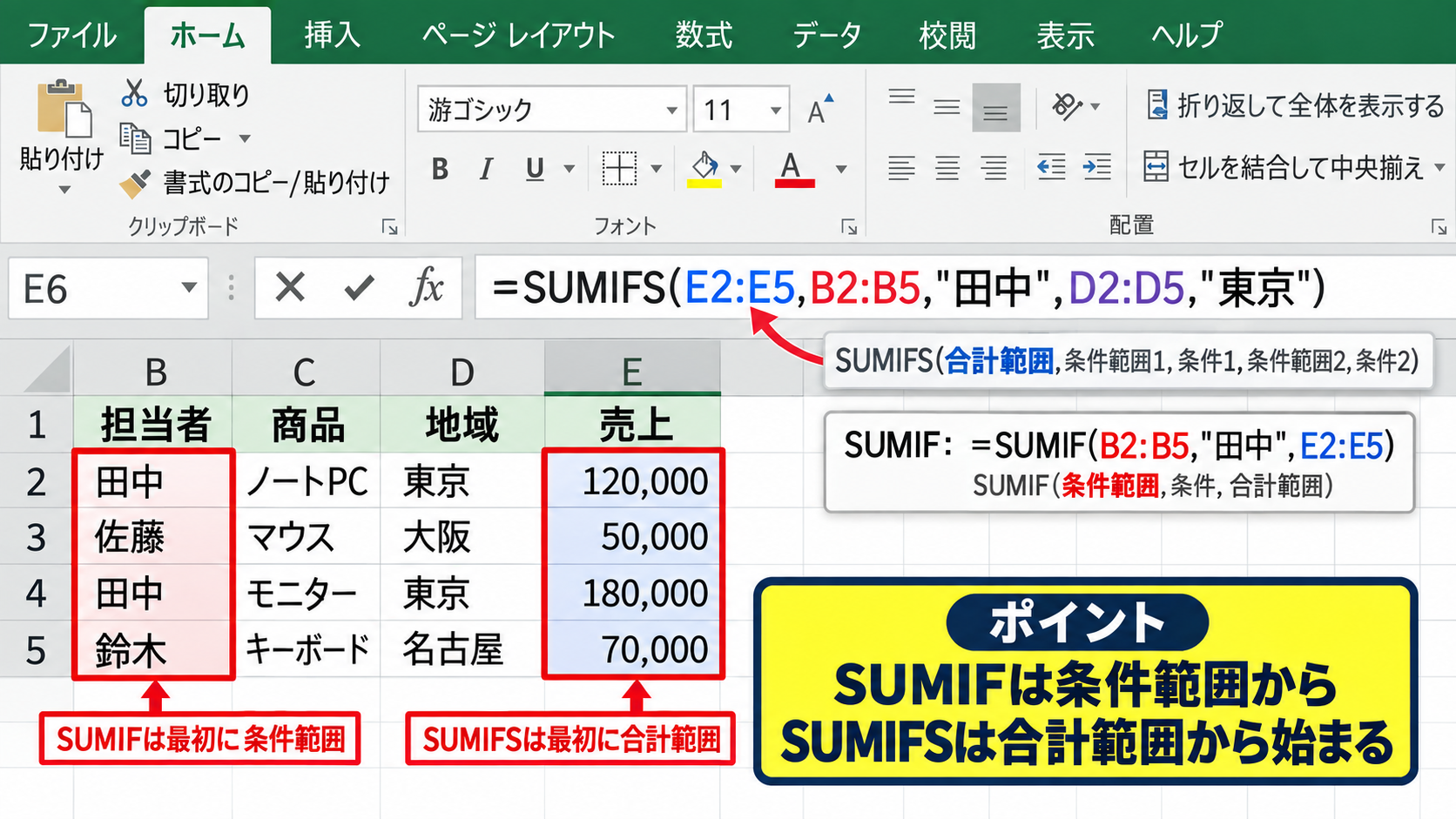Viewport: 1456px width, 819px height.
Task: Click the enter checkmark icon in the formula bar
Action: (x=359, y=287)
